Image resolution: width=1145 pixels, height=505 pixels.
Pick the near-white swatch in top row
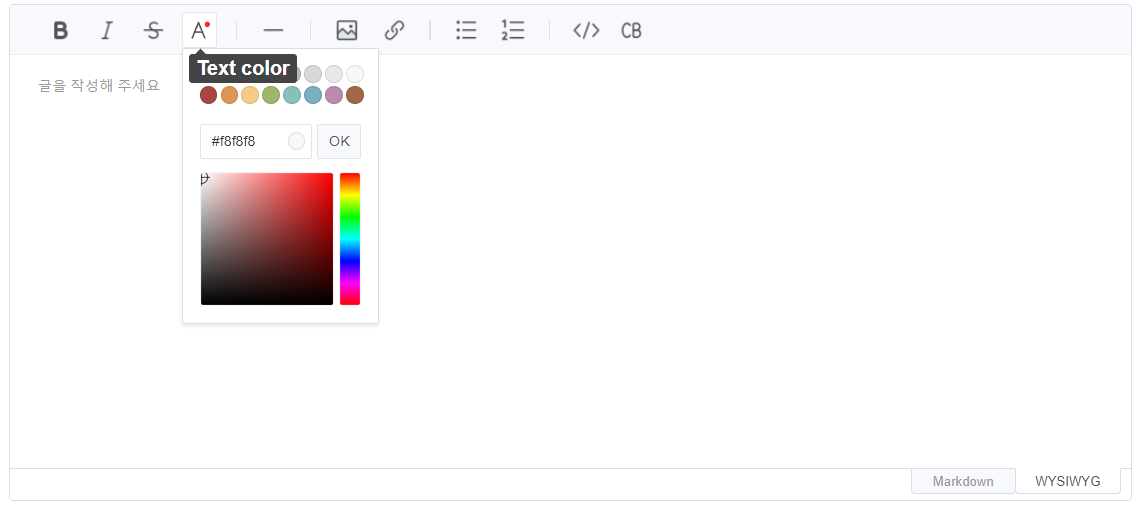click(x=355, y=74)
